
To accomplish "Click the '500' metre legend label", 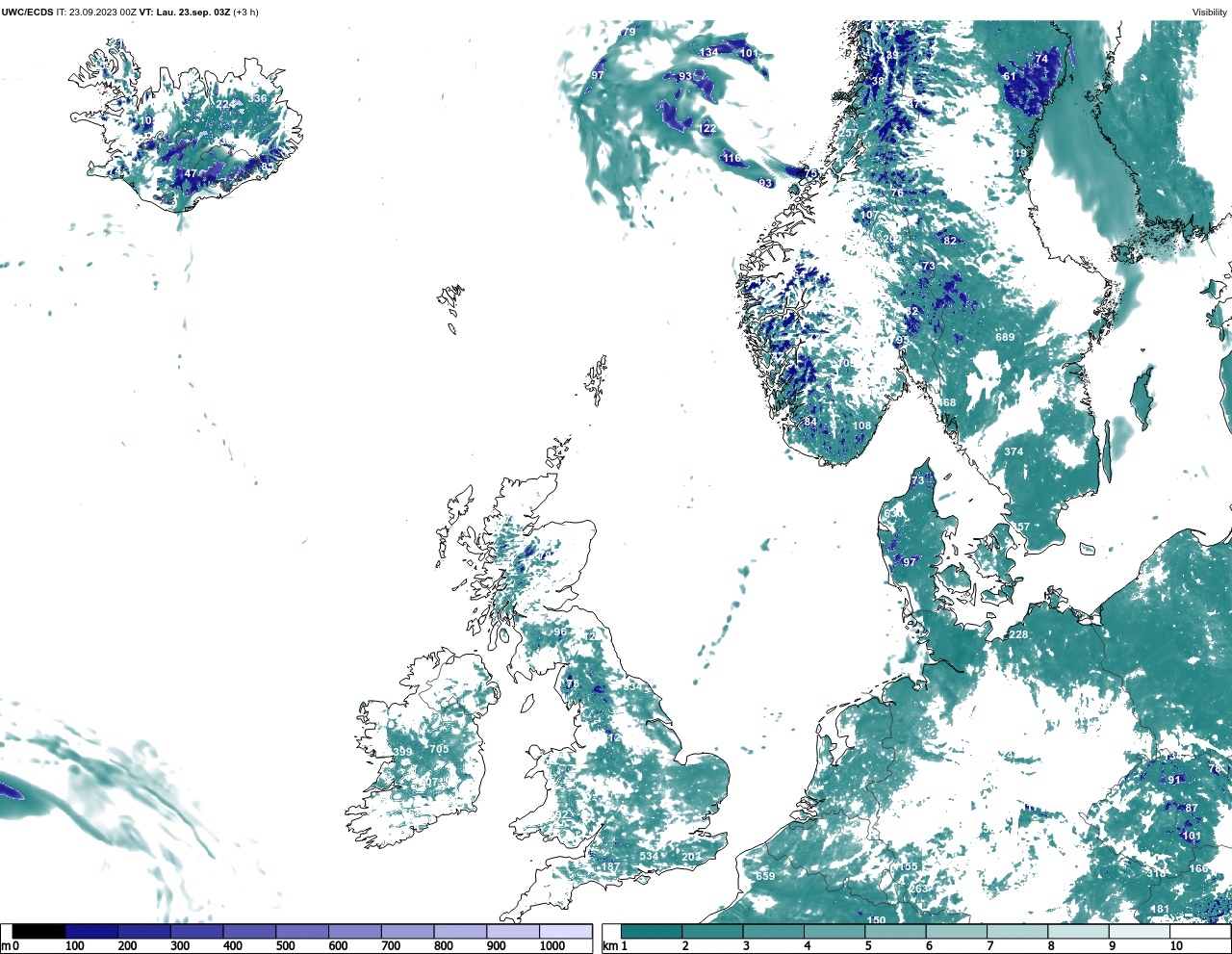I will tap(285, 946).
